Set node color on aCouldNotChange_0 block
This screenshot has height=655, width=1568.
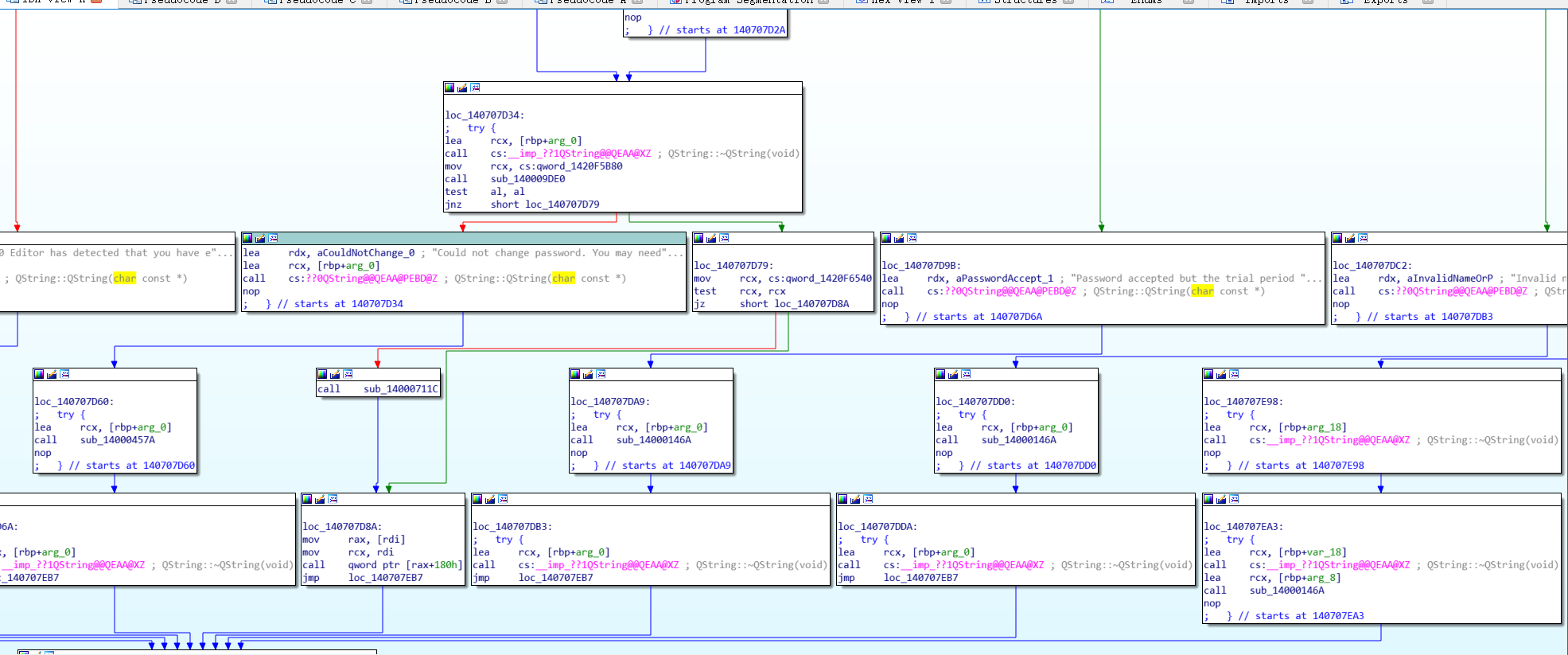247,238
